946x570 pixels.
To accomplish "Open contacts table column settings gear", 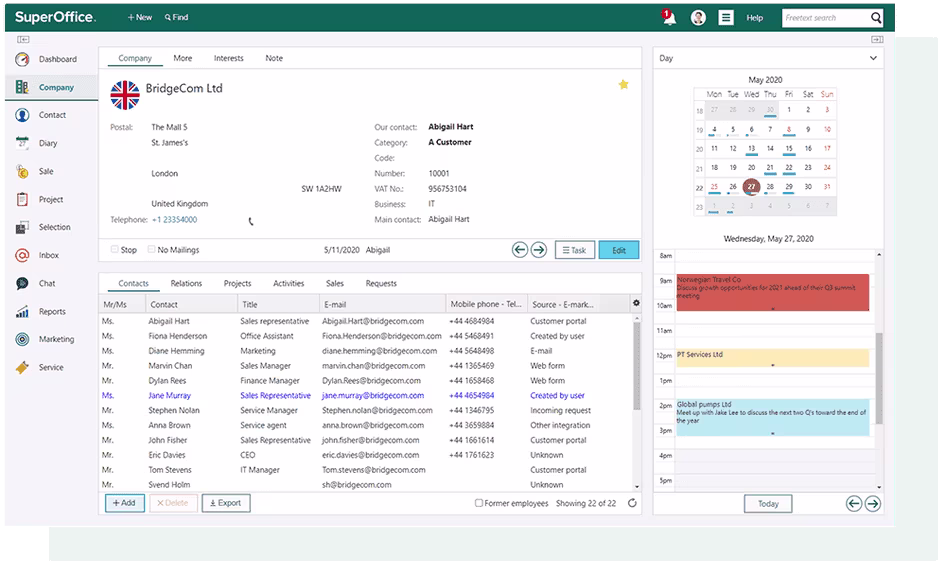I will (636, 303).
